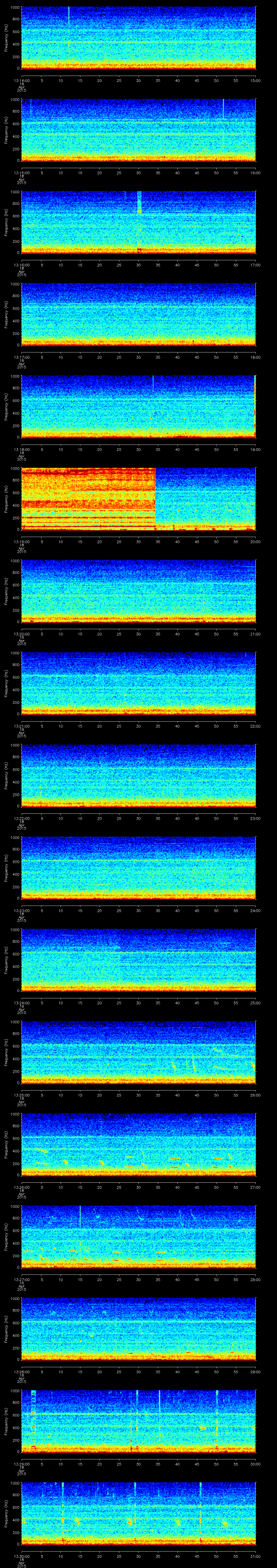Click the 13:25:00 start time label
Viewport: 277px width, 1568px height.
[21, 1095]
